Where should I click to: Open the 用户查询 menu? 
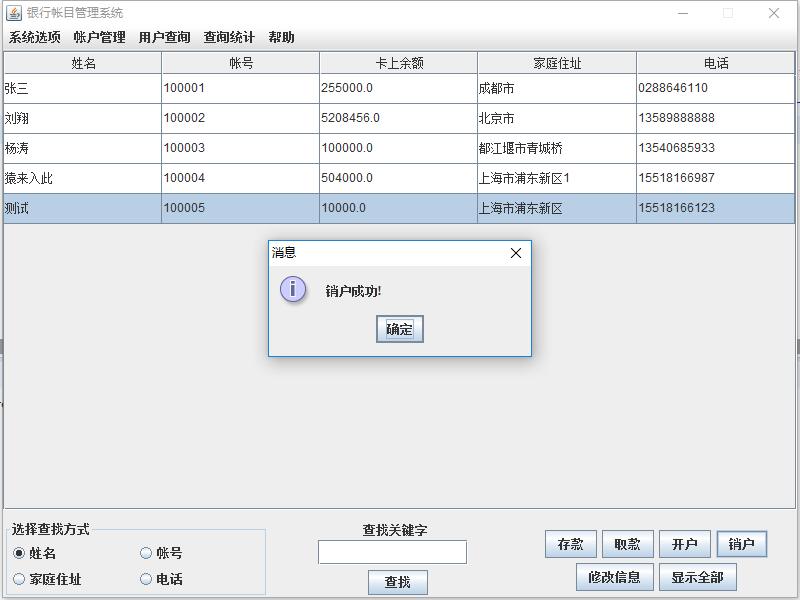coord(167,36)
